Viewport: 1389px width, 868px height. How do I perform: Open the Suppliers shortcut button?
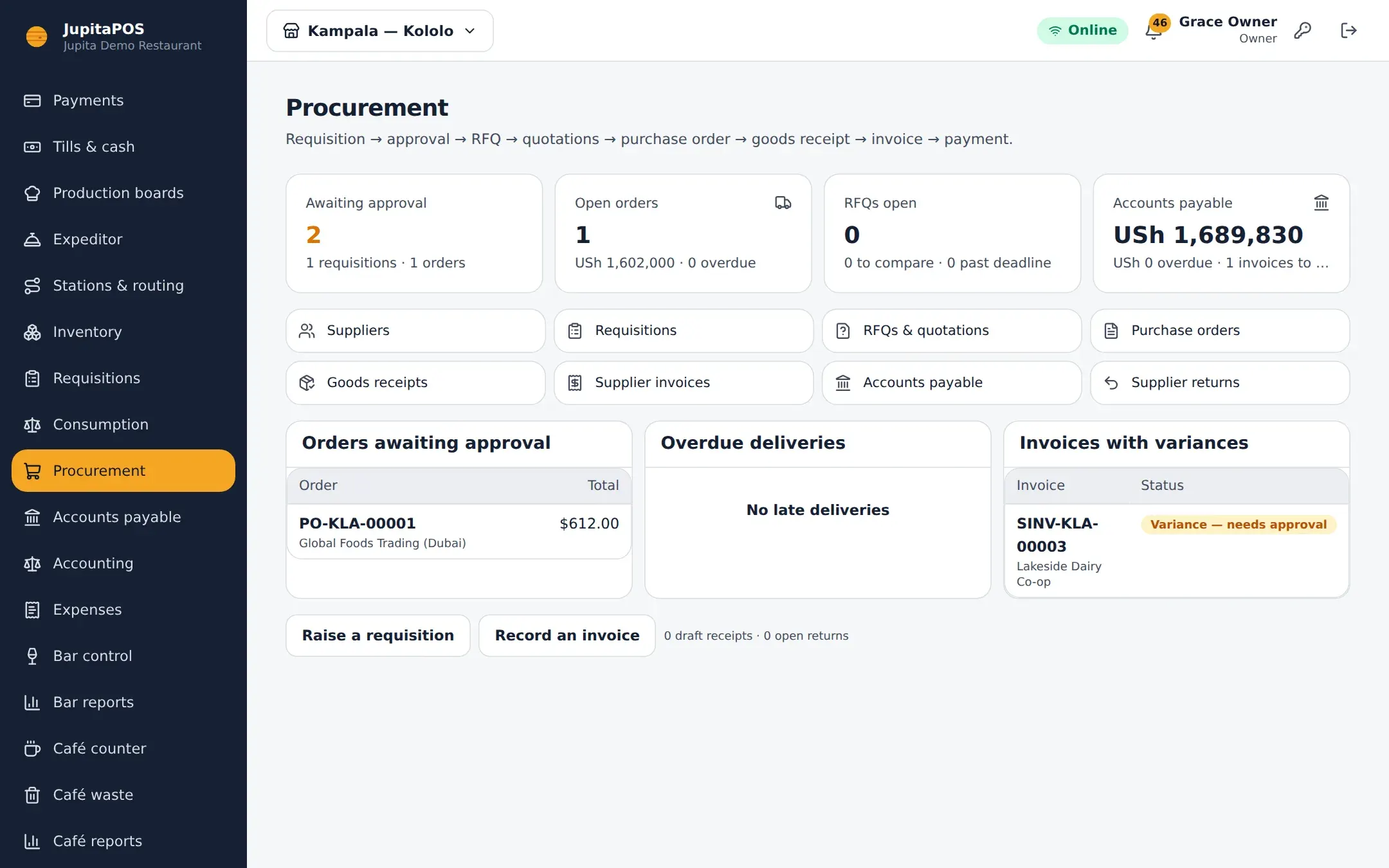(415, 330)
